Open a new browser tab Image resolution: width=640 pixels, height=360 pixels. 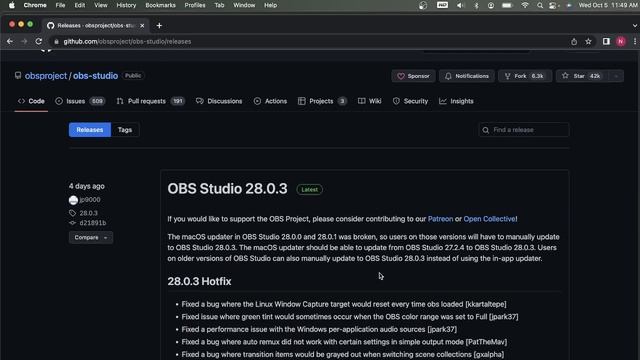coord(159,25)
